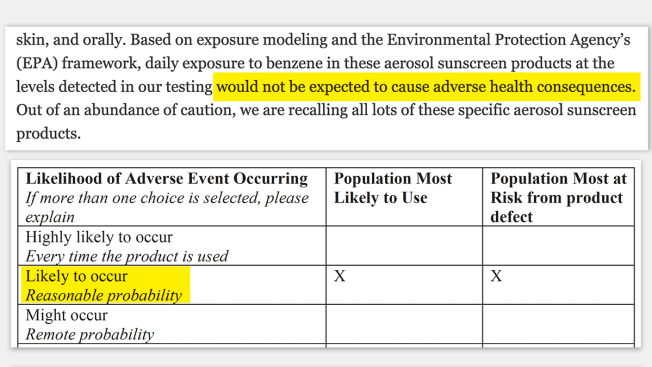This screenshot has height=367, width=652.
Task: Click the highlighted phrase 'would not be expected to cause adverse health consequences.'
Action: [426, 86]
